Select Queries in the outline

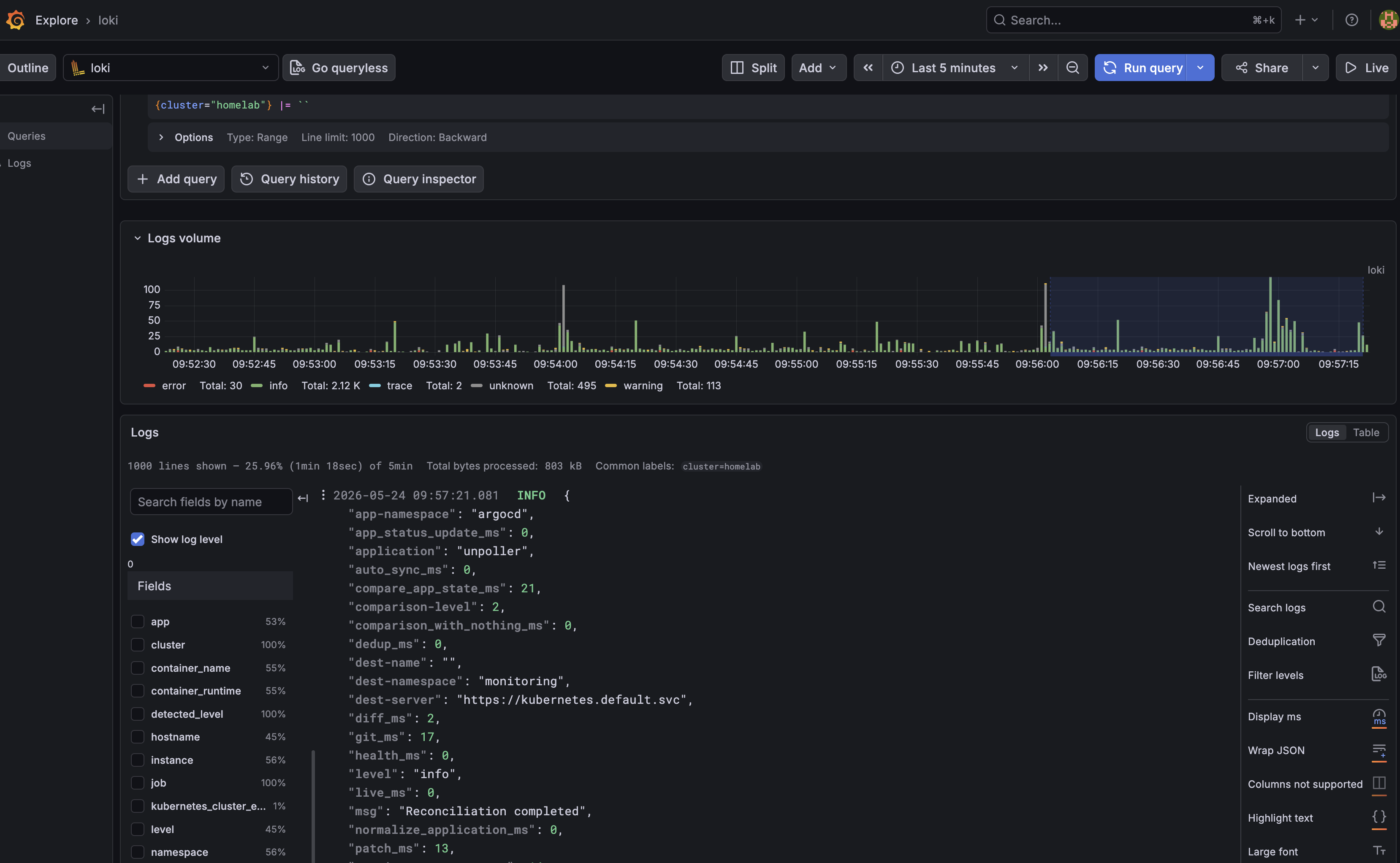pos(26,136)
